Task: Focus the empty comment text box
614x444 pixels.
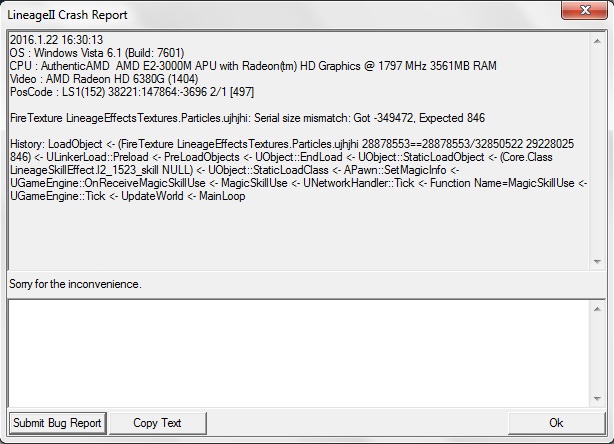Action: click(x=300, y=351)
